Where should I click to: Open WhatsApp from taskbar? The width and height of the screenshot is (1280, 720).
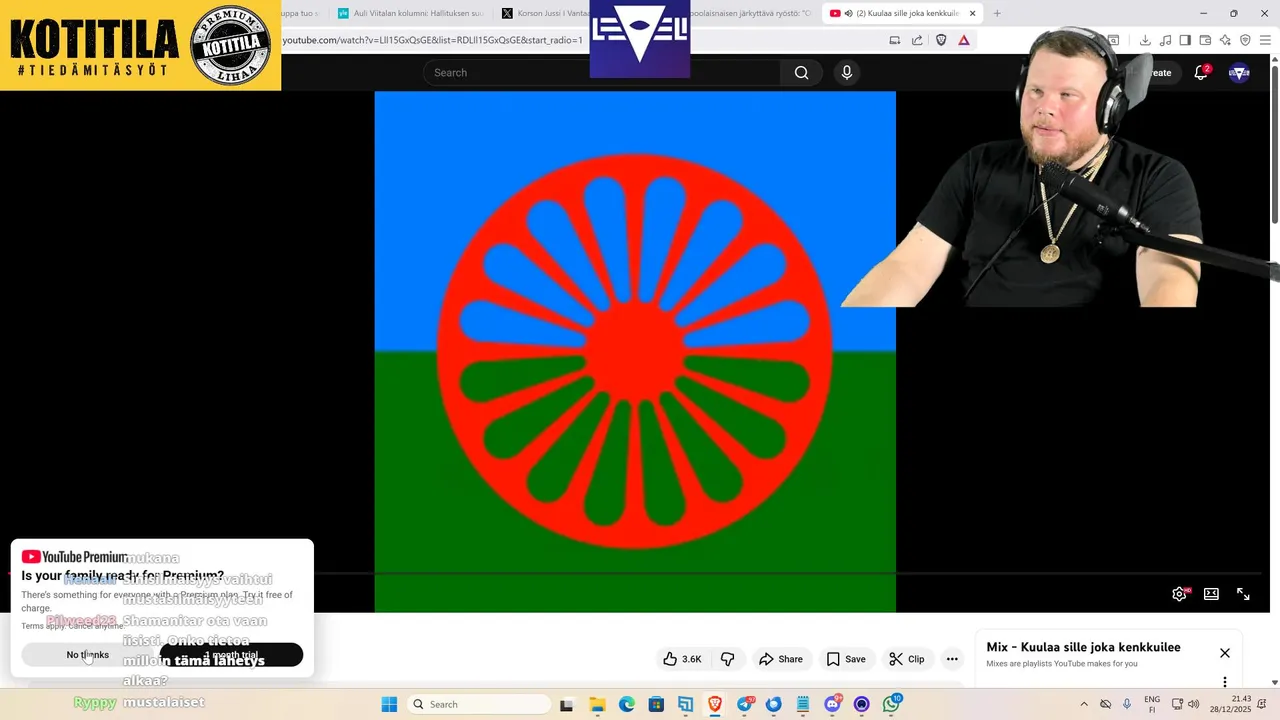point(891,704)
